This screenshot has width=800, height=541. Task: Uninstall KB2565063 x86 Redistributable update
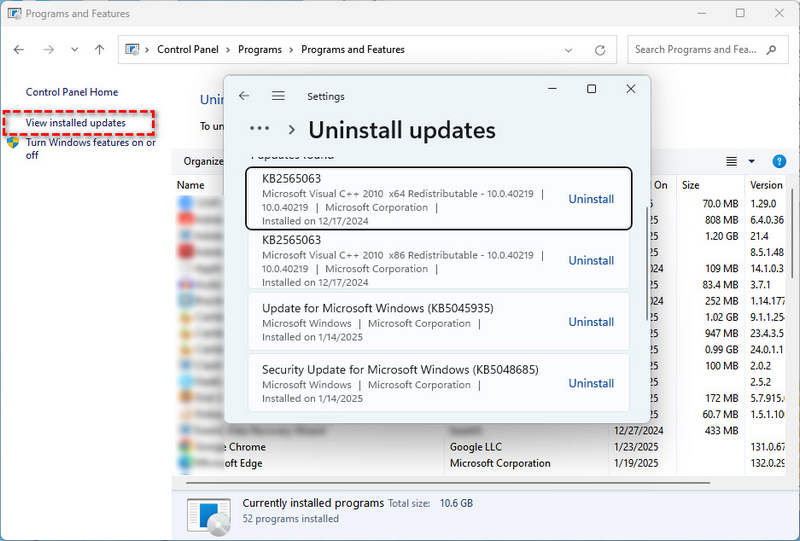pos(591,260)
